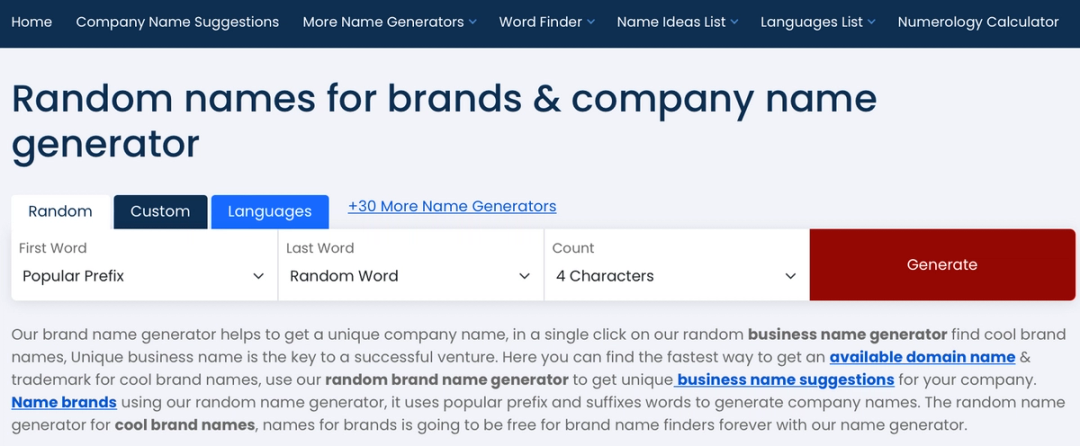The image size is (1080, 446).
Task: Follow the +30 More Name Generators link
Action: tap(452, 206)
